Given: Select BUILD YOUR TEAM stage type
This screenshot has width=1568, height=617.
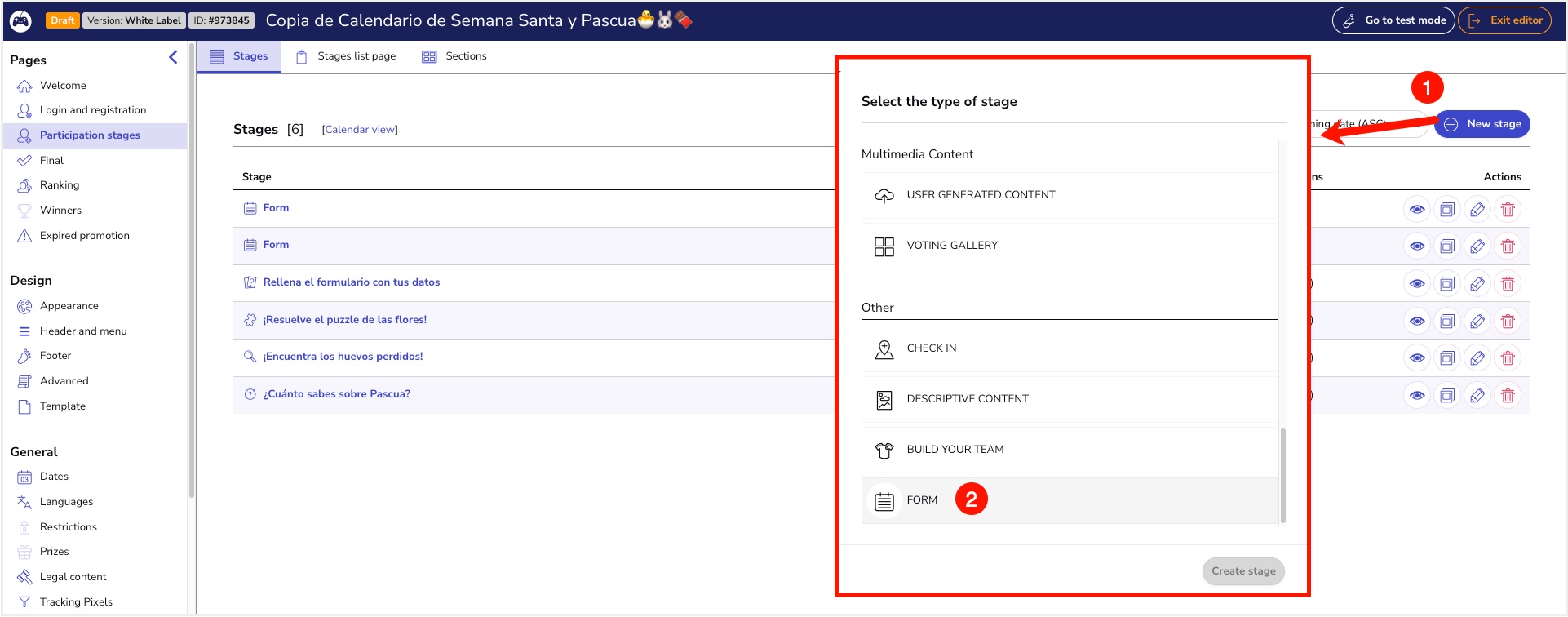Looking at the screenshot, I should 955,450.
